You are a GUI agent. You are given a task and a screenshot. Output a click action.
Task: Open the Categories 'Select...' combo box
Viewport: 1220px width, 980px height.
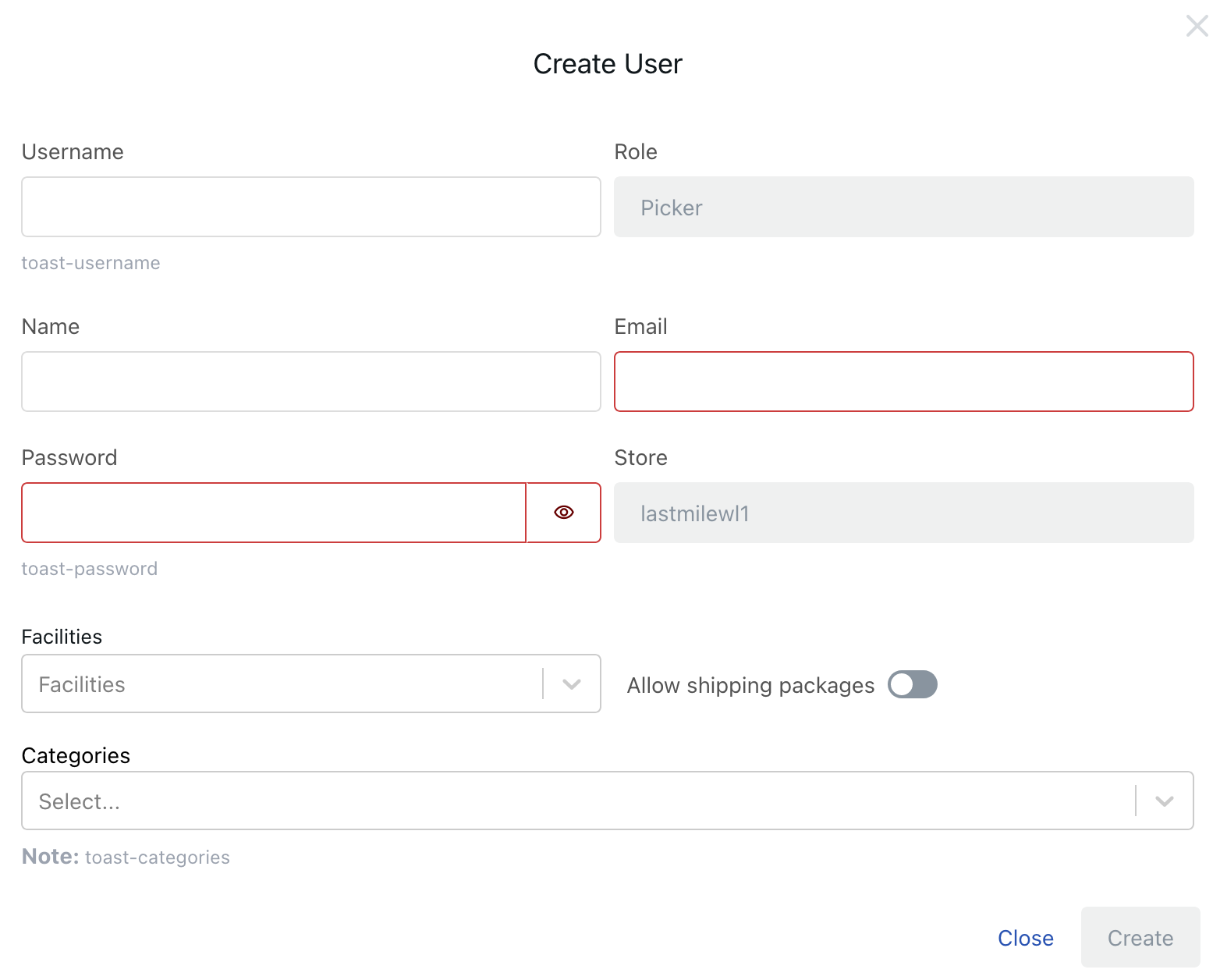pyautogui.click(x=577, y=801)
